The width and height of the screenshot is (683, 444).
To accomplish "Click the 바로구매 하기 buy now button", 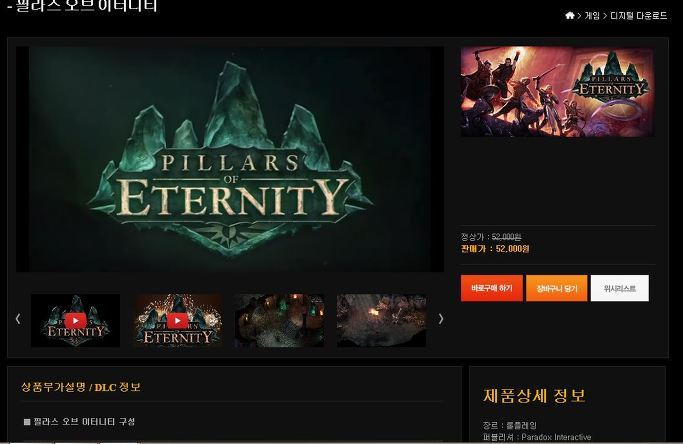I will pyautogui.click(x=492, y=288).
